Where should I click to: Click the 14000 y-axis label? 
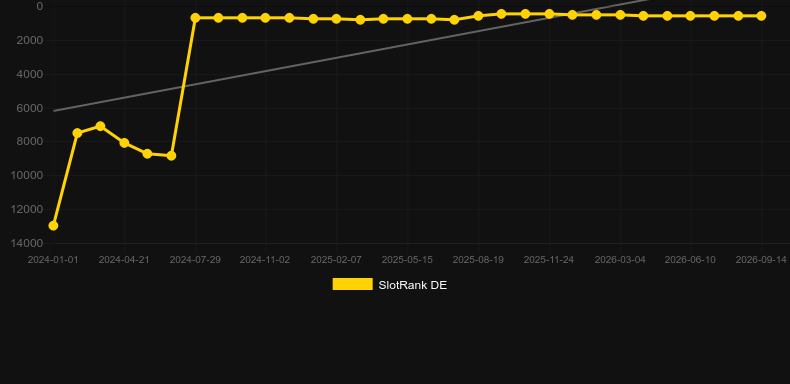point(27,243)
